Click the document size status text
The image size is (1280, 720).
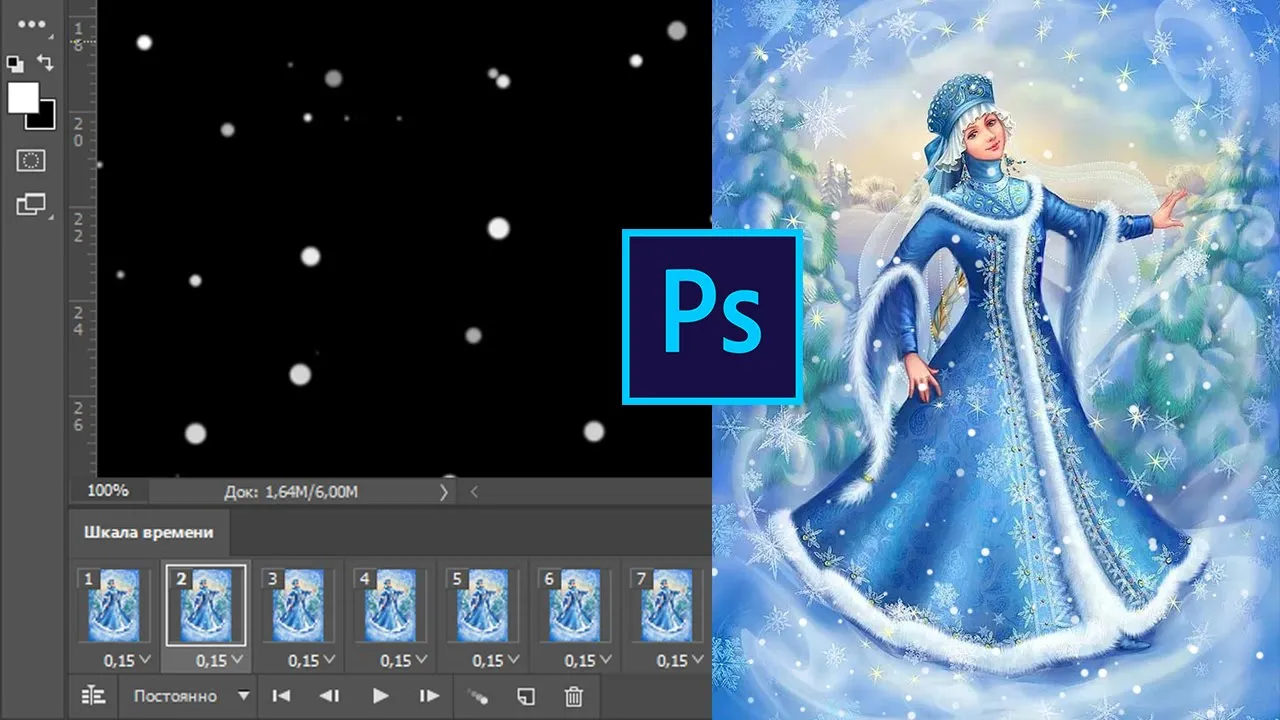[x=292, y=492]
